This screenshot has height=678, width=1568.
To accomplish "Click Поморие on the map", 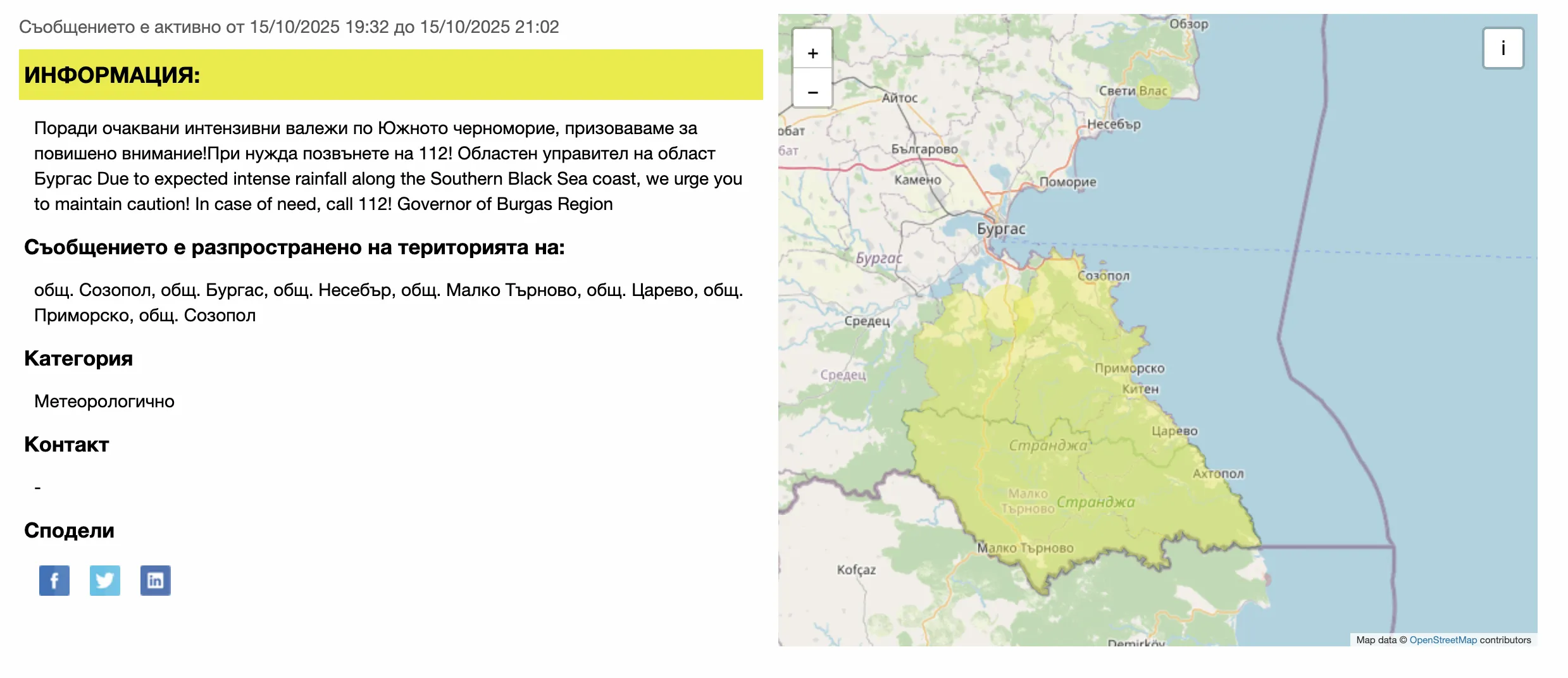I will pyautogui.click(x=1067, y=182).
